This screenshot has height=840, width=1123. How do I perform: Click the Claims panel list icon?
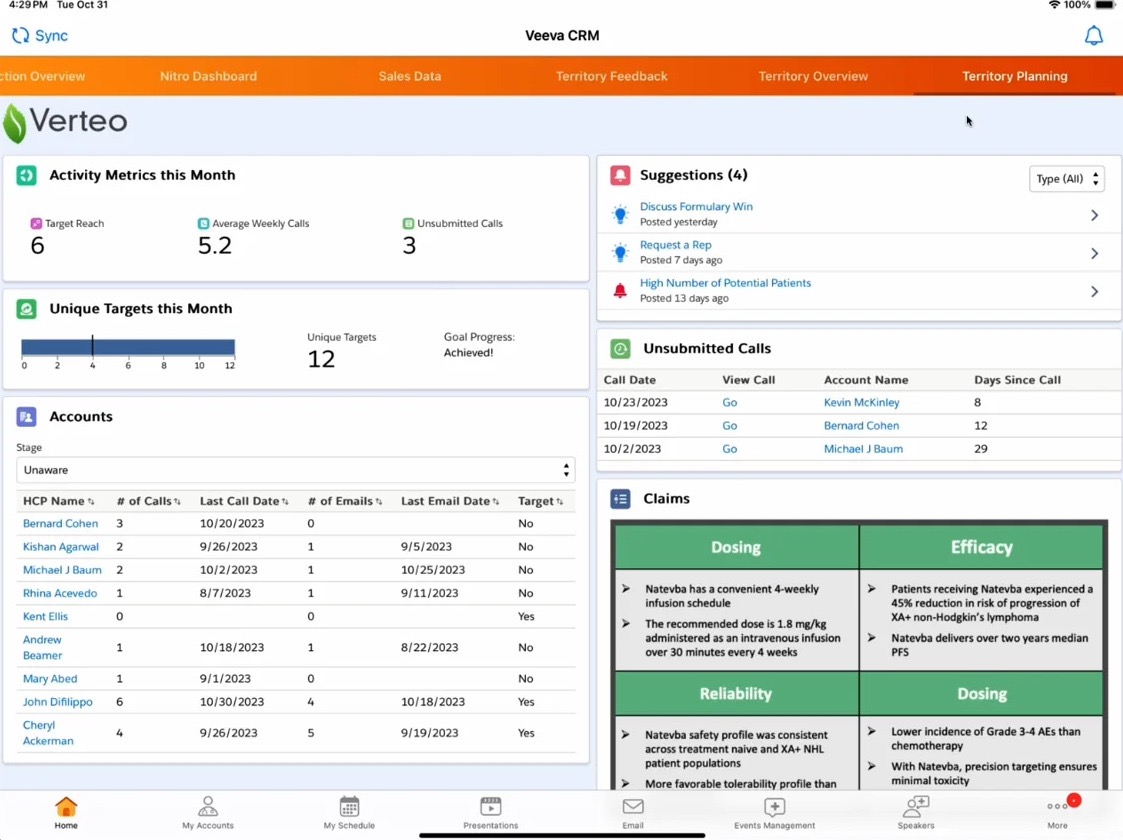[620, 499]
